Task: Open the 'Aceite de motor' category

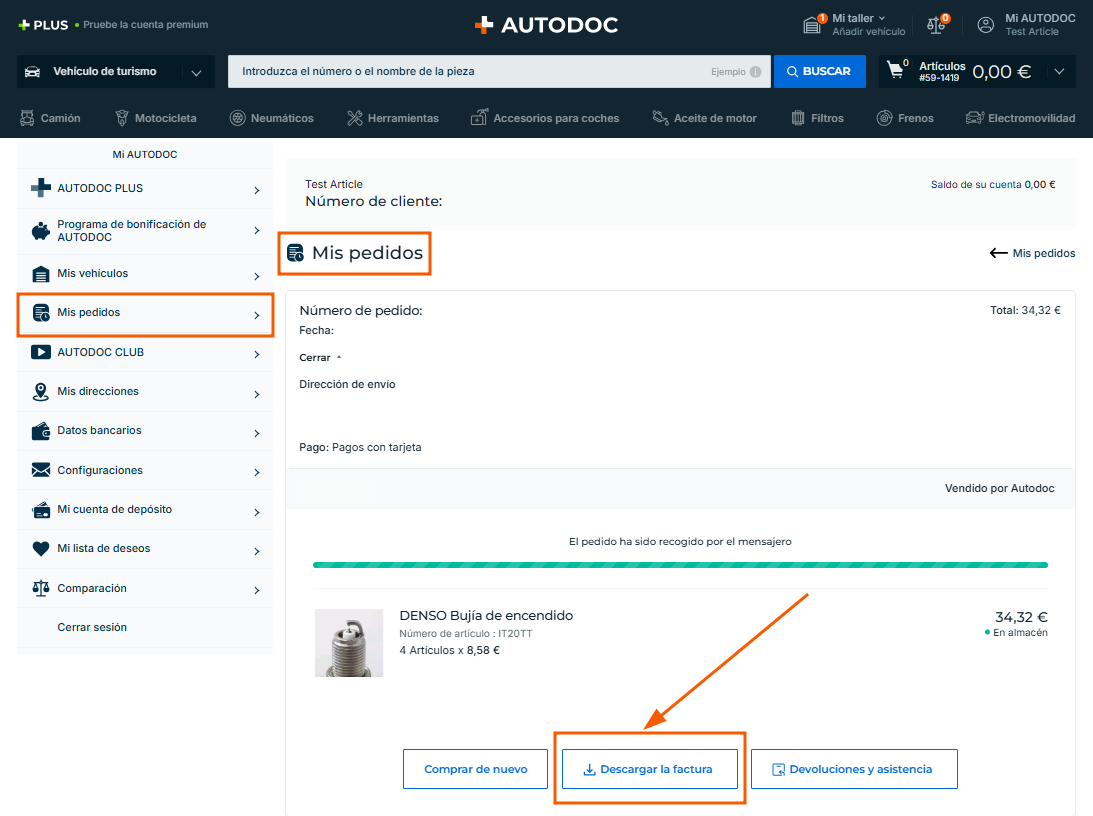Action: coord(704,118)
